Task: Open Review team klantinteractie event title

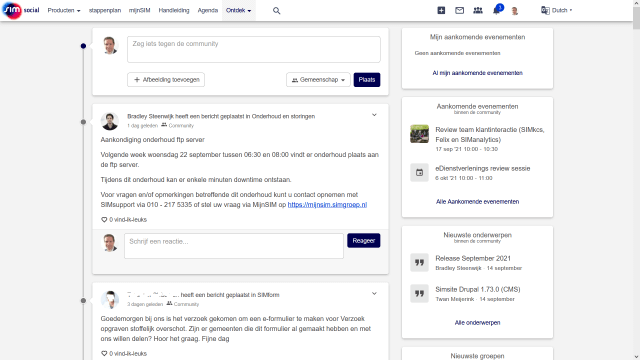Action: 490,135
